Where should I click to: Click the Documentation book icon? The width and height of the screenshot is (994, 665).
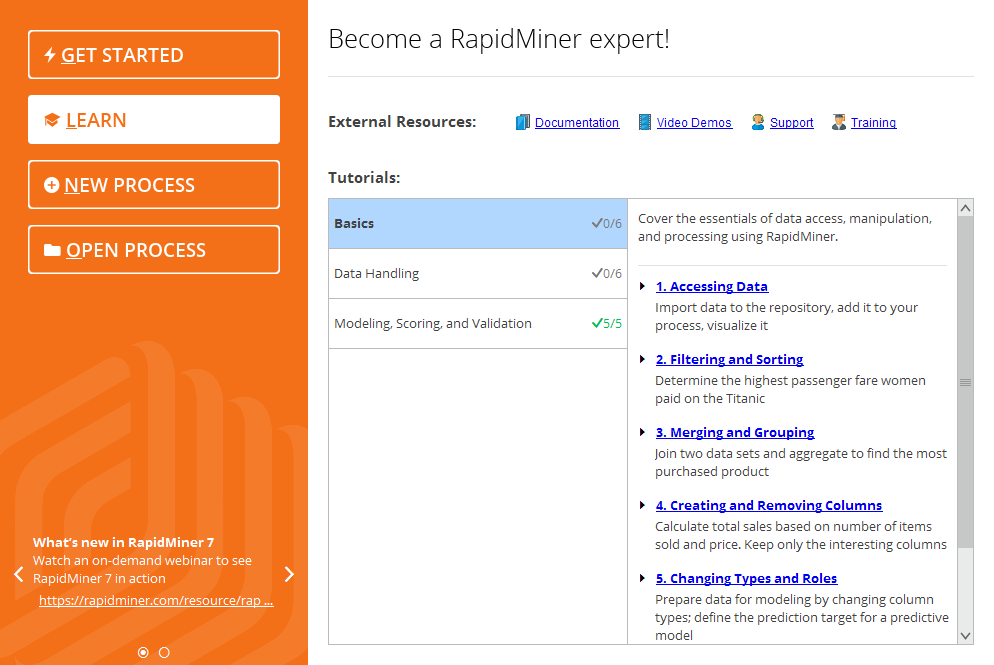pos(523,122)
